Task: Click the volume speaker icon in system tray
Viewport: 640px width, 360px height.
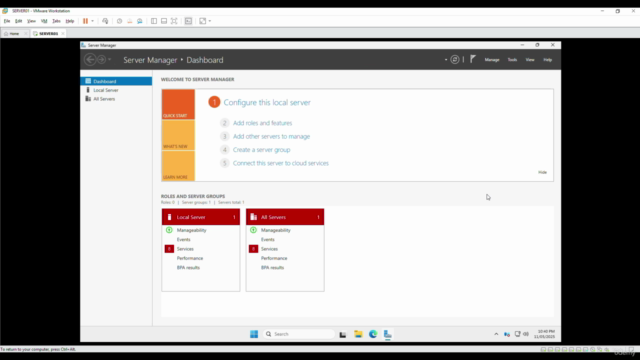Action: 526,334
